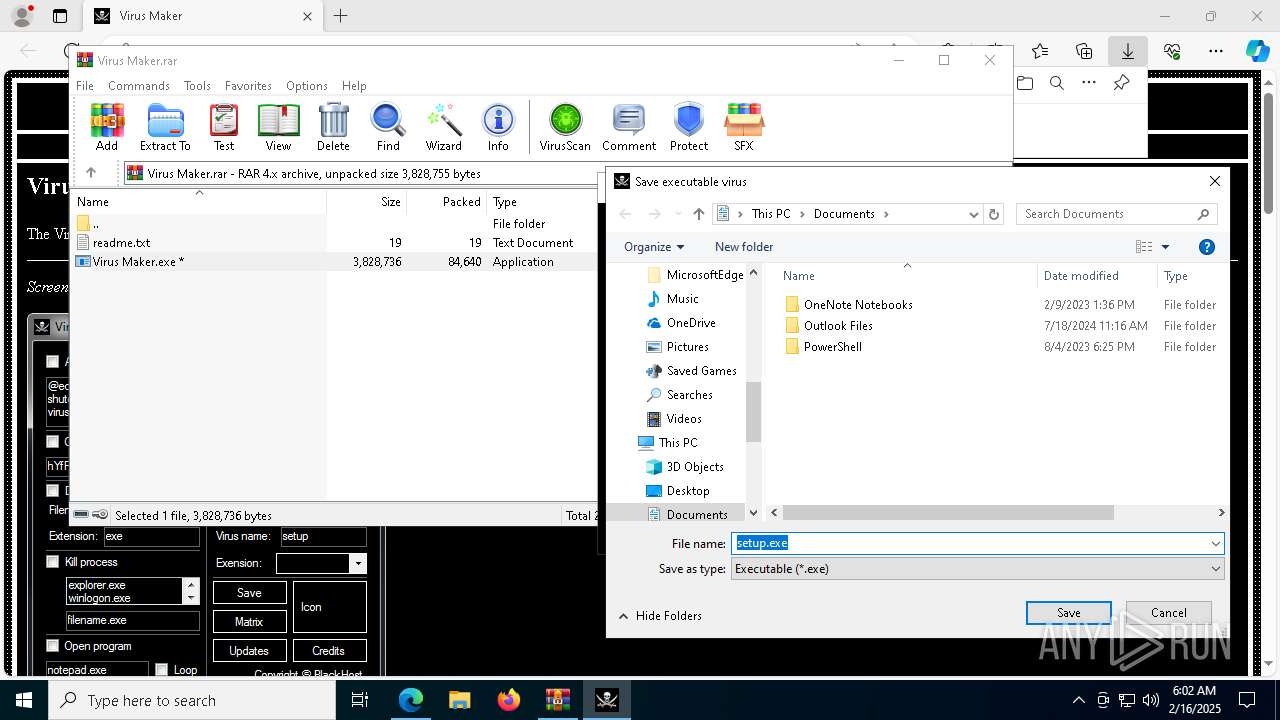Expand path chevron after Documents
Image resolution: width=1280 pixels, height=720 pixels.
886,214
